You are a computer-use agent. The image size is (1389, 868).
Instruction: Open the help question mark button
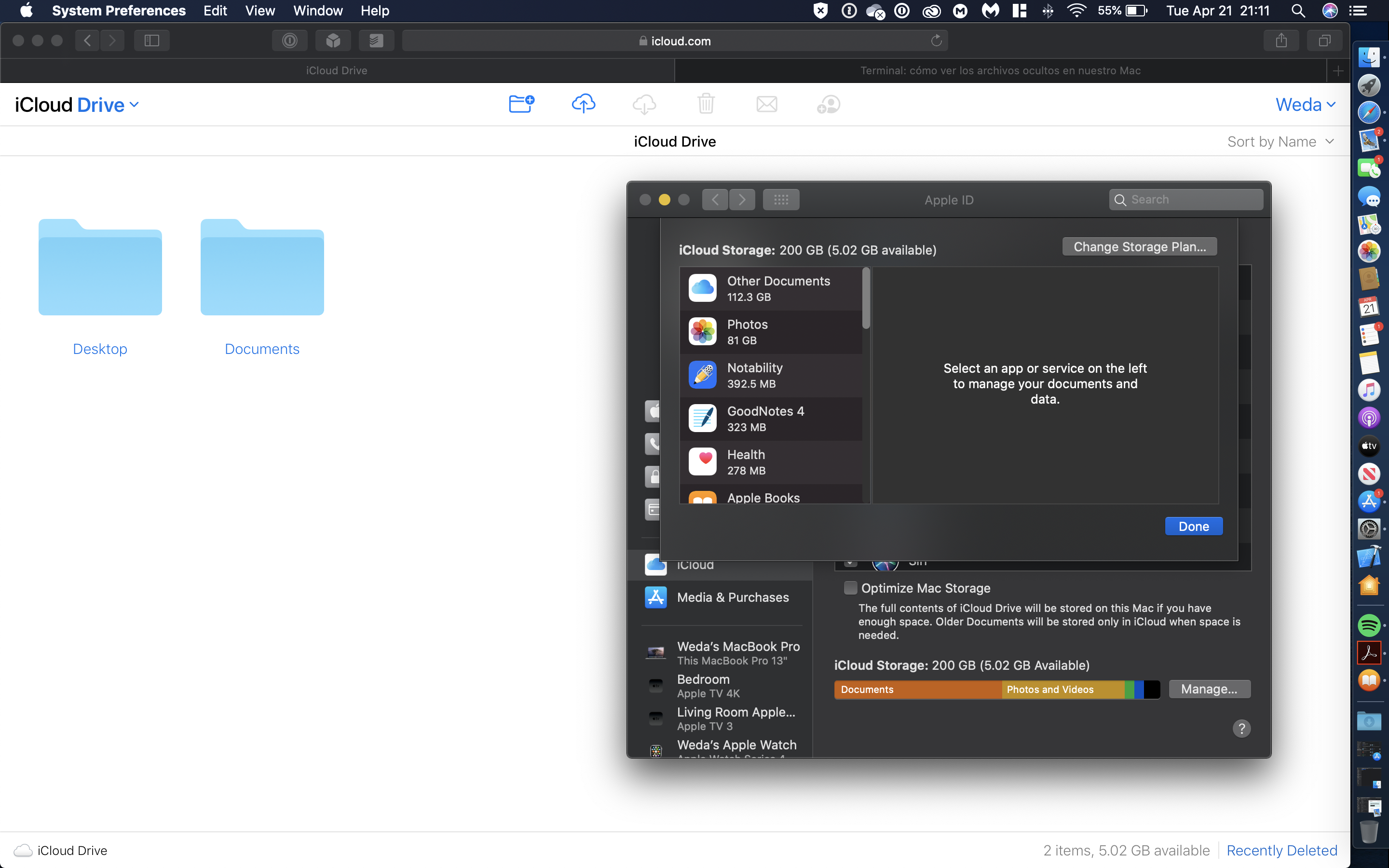pyautogui.click(x=1241, y=729)
